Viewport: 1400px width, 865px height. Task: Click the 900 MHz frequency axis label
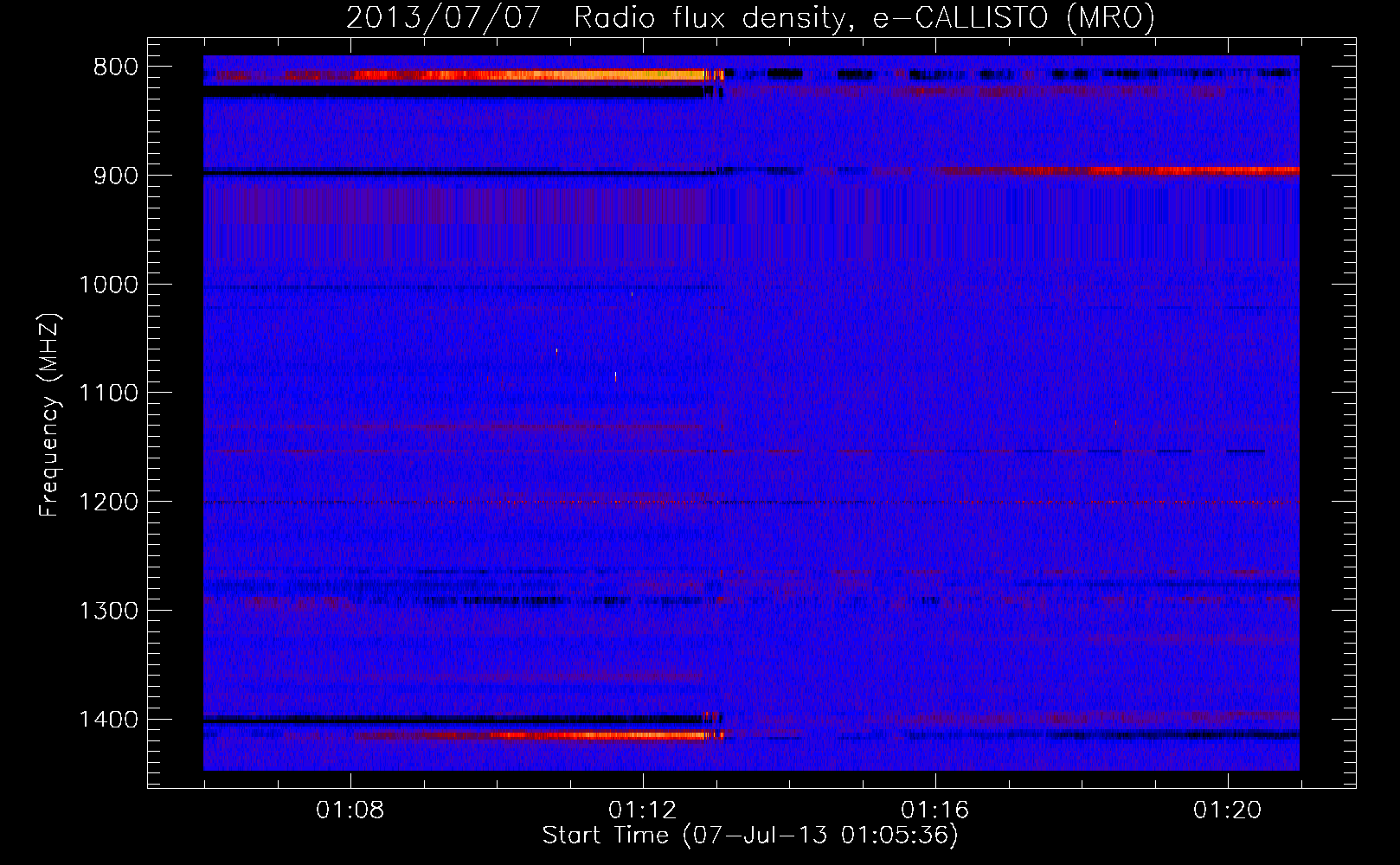coord(115,176)
